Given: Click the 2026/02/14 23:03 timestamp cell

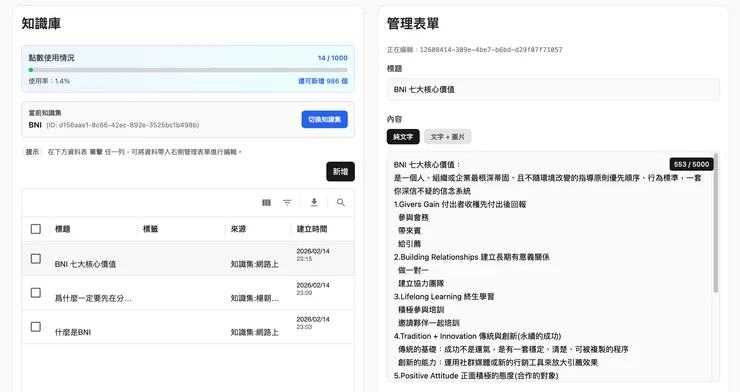Looking at the screenshot, I should 313,323.
